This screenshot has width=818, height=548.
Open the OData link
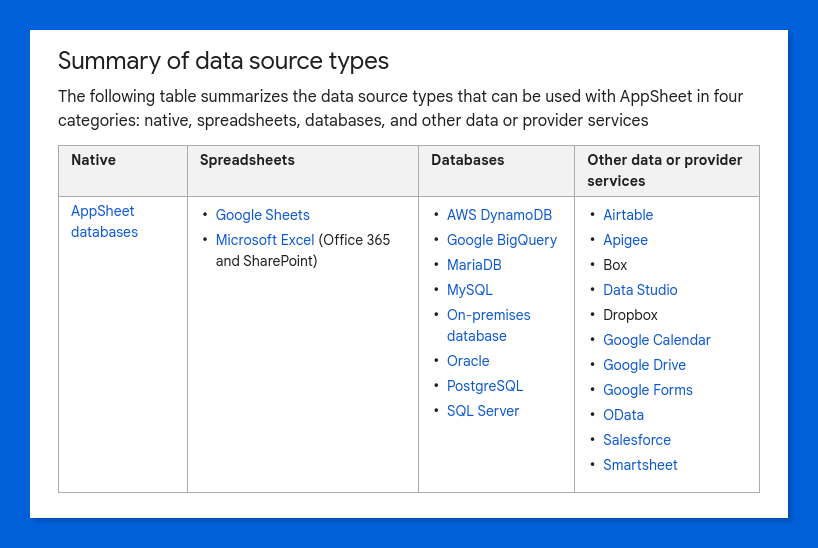(623, 415)
